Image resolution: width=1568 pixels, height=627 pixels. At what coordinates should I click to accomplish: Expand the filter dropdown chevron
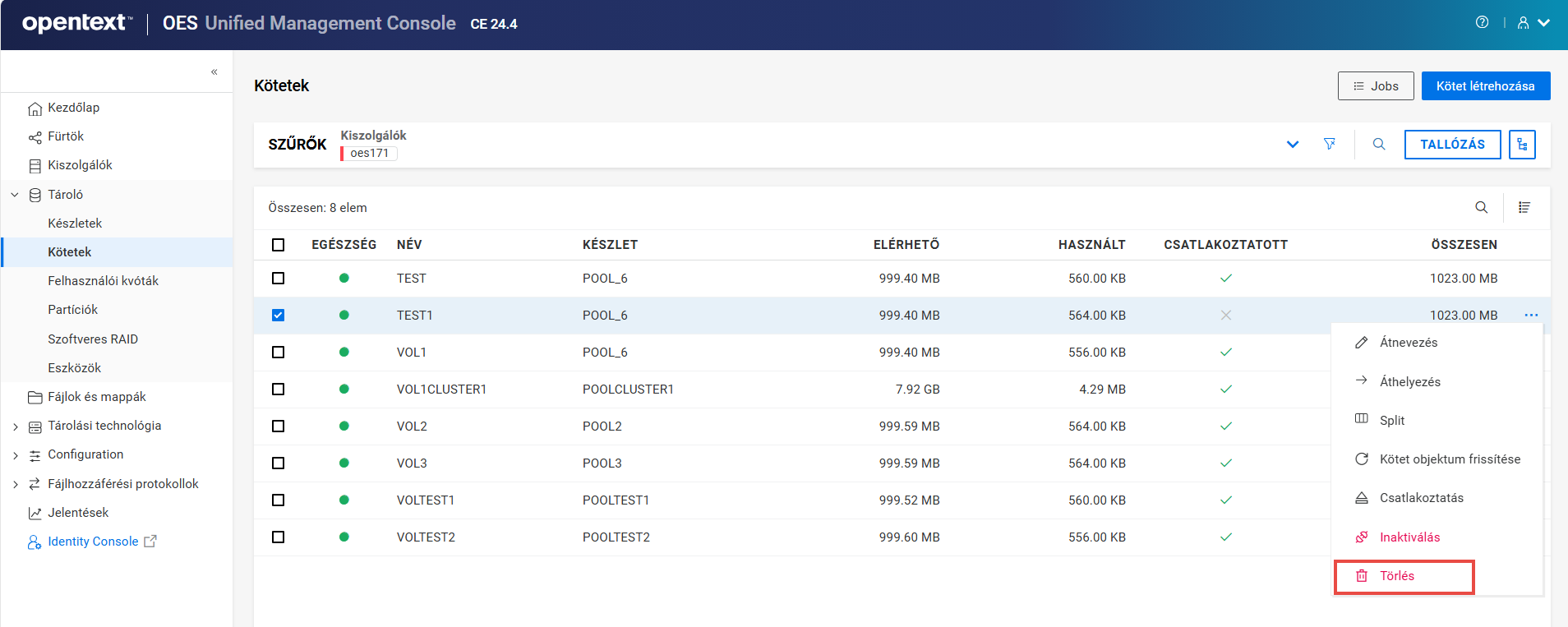pyautogui.click(x=1292, y=145)
